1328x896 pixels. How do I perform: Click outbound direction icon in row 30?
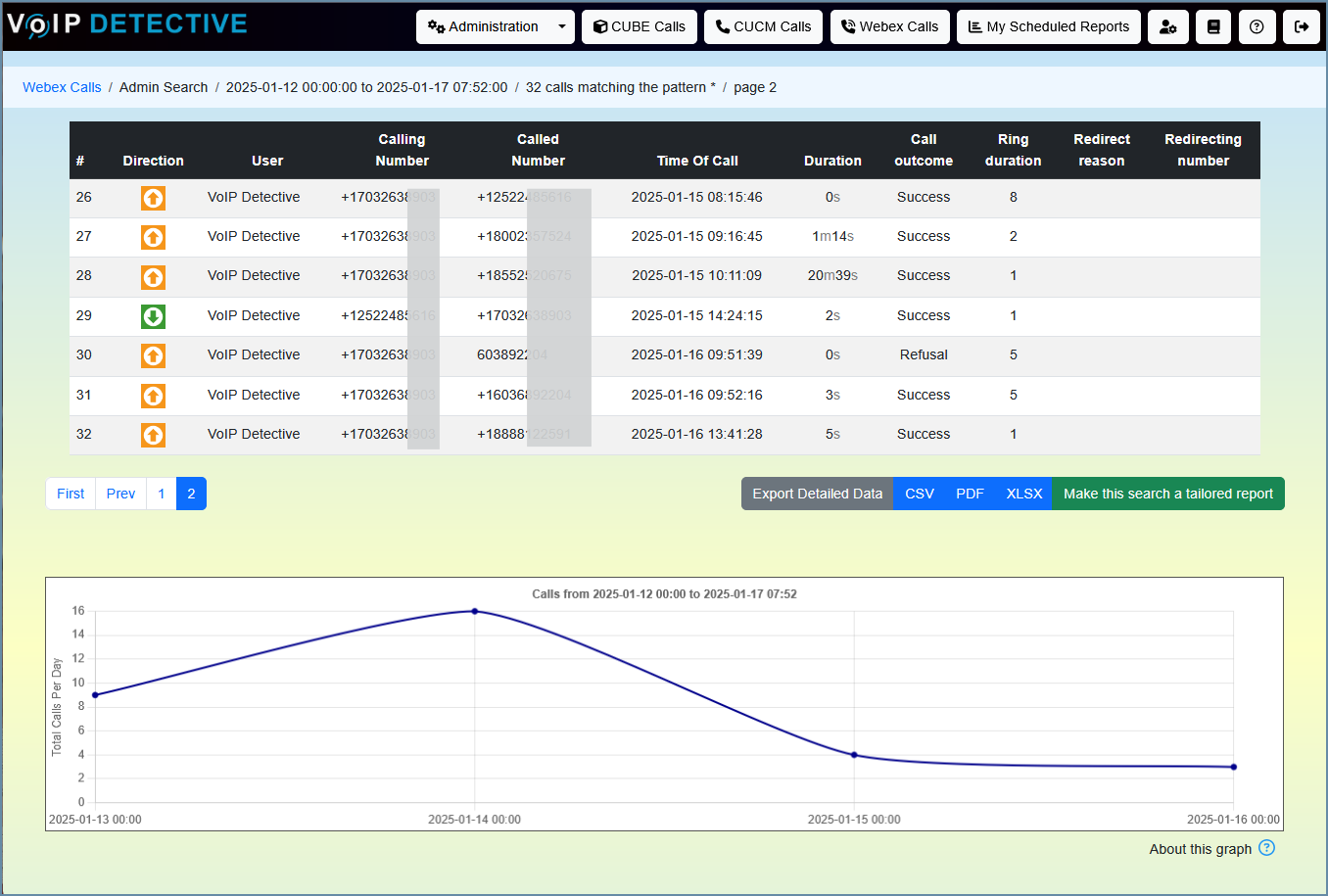pos(153,355)
